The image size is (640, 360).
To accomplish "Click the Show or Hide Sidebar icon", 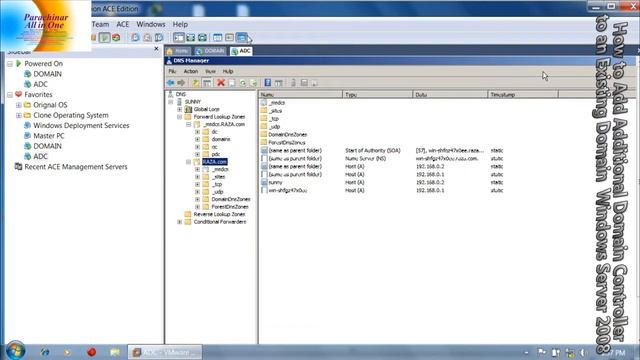I will (179, 38).
